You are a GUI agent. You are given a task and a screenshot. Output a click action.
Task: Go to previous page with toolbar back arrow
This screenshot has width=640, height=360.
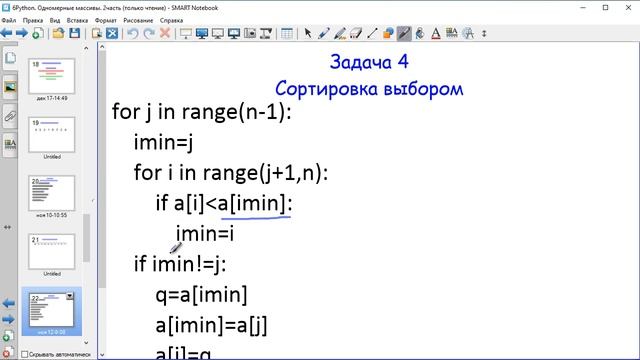[x=7, y=33]
